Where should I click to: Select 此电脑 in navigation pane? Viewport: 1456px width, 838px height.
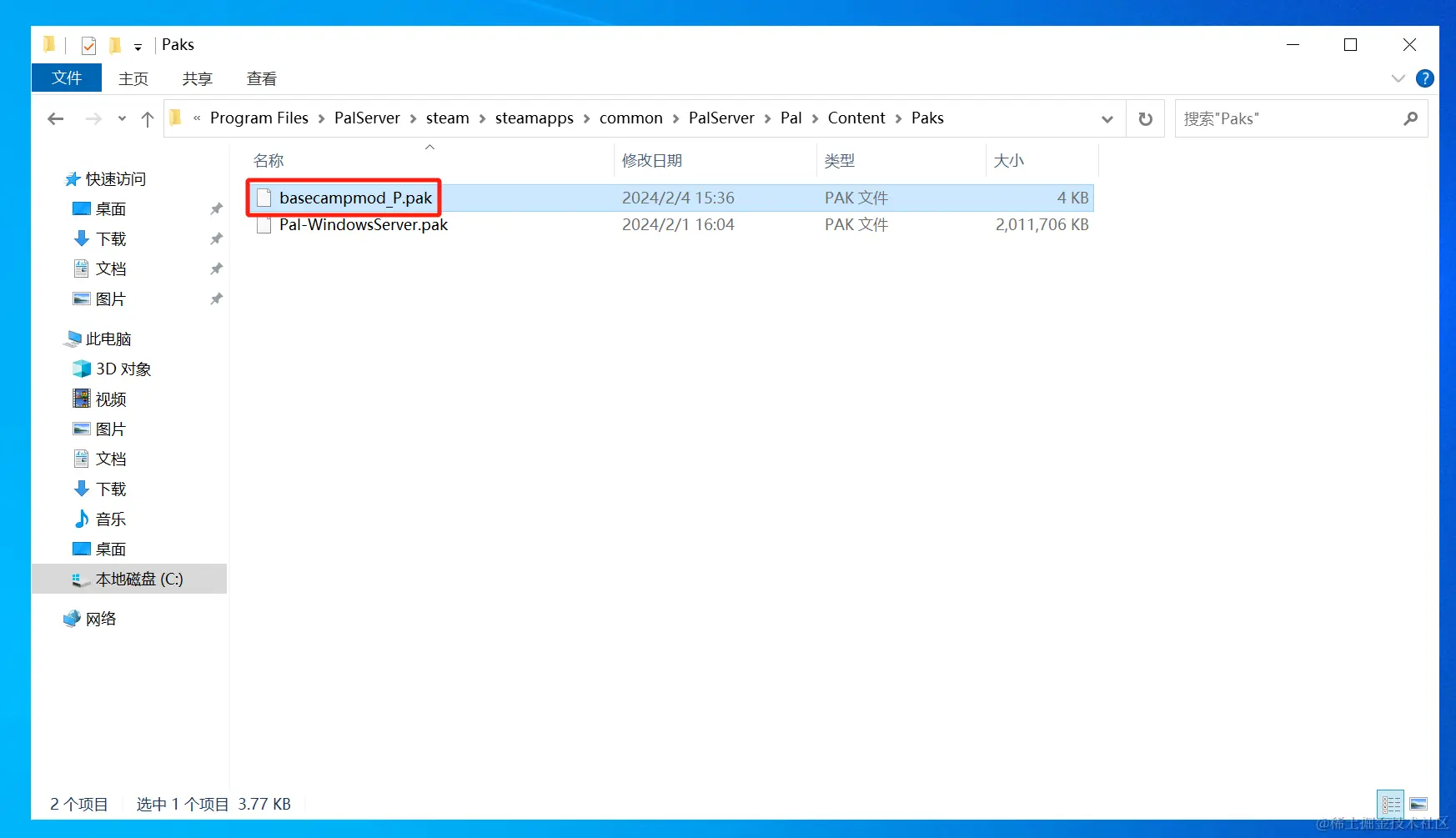coord(108,339)
